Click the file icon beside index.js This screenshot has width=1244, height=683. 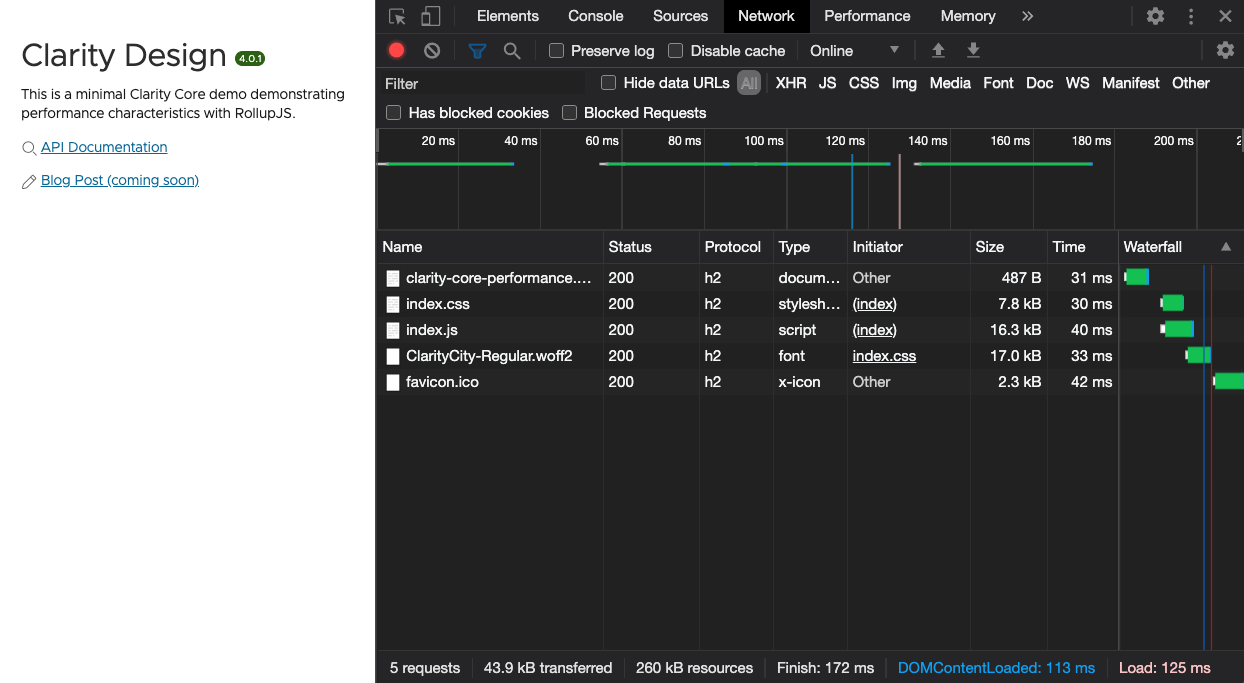[x=393, y=330]
